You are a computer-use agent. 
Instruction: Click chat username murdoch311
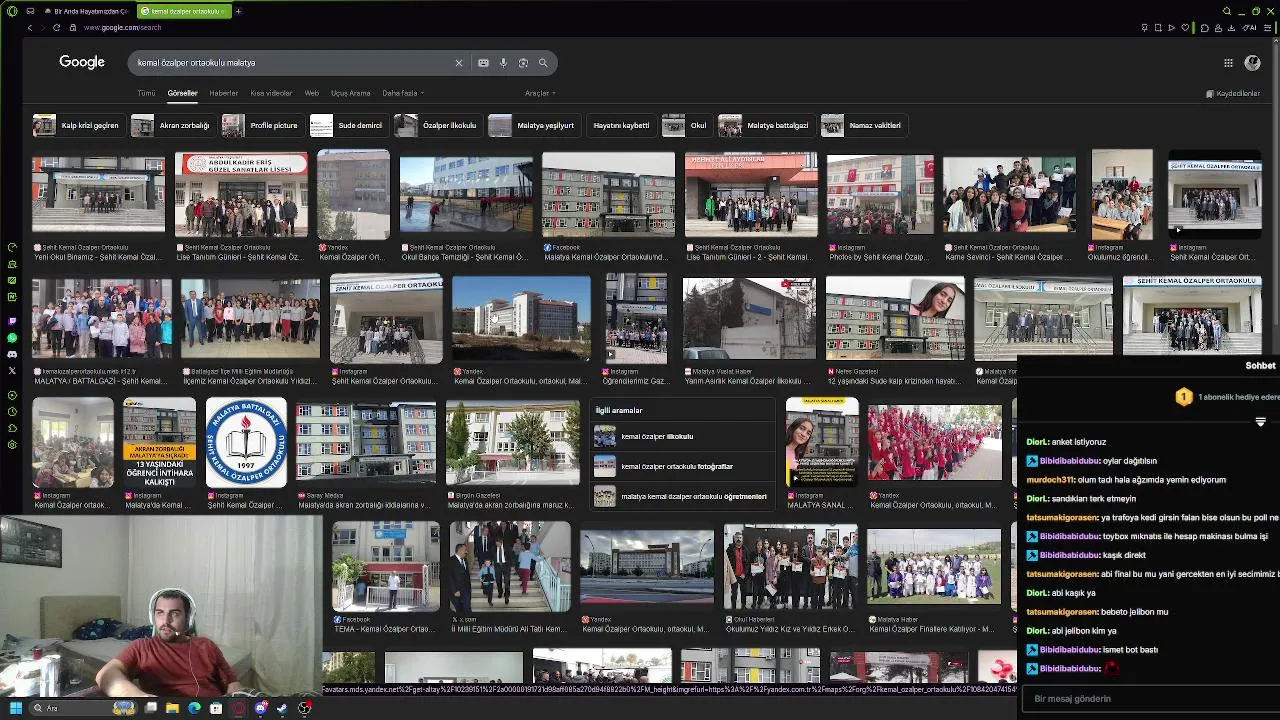tap(1050, 480)
